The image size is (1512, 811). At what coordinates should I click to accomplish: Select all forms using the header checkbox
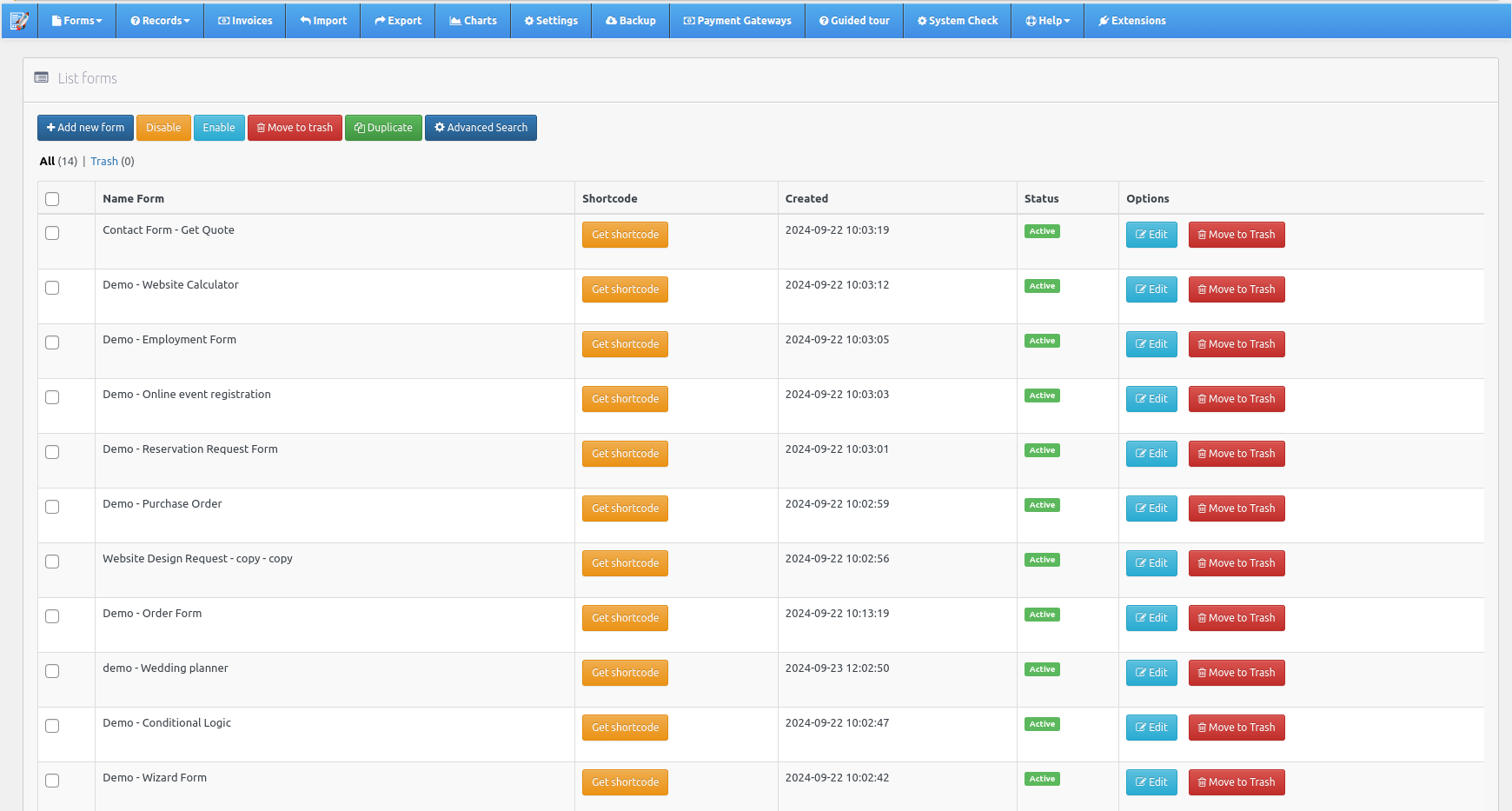point(52,198)
